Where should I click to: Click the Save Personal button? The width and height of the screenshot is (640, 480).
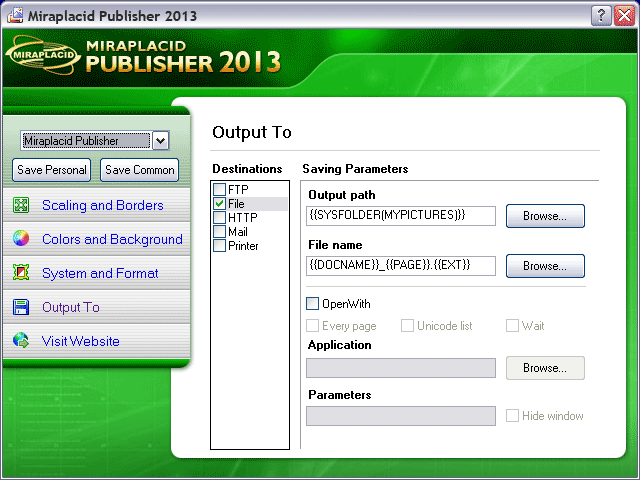point(51,170)
